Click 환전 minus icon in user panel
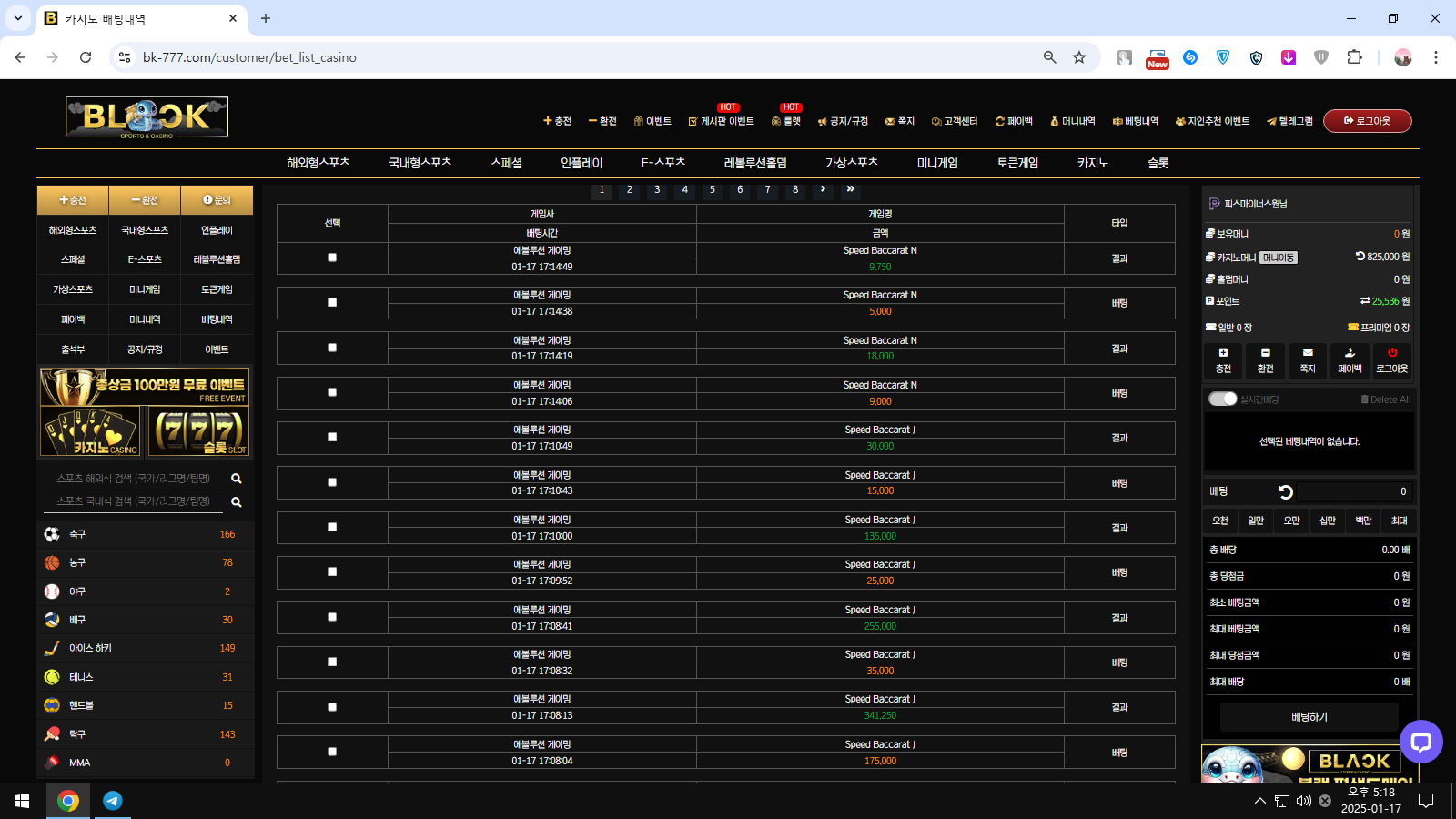The width and height of the screenshot is (1456, 819). point(1265,352)
